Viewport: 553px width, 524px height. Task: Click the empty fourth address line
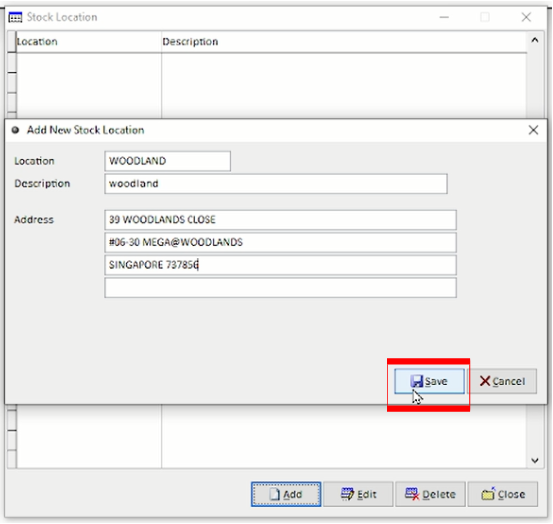tap(280, 288)
